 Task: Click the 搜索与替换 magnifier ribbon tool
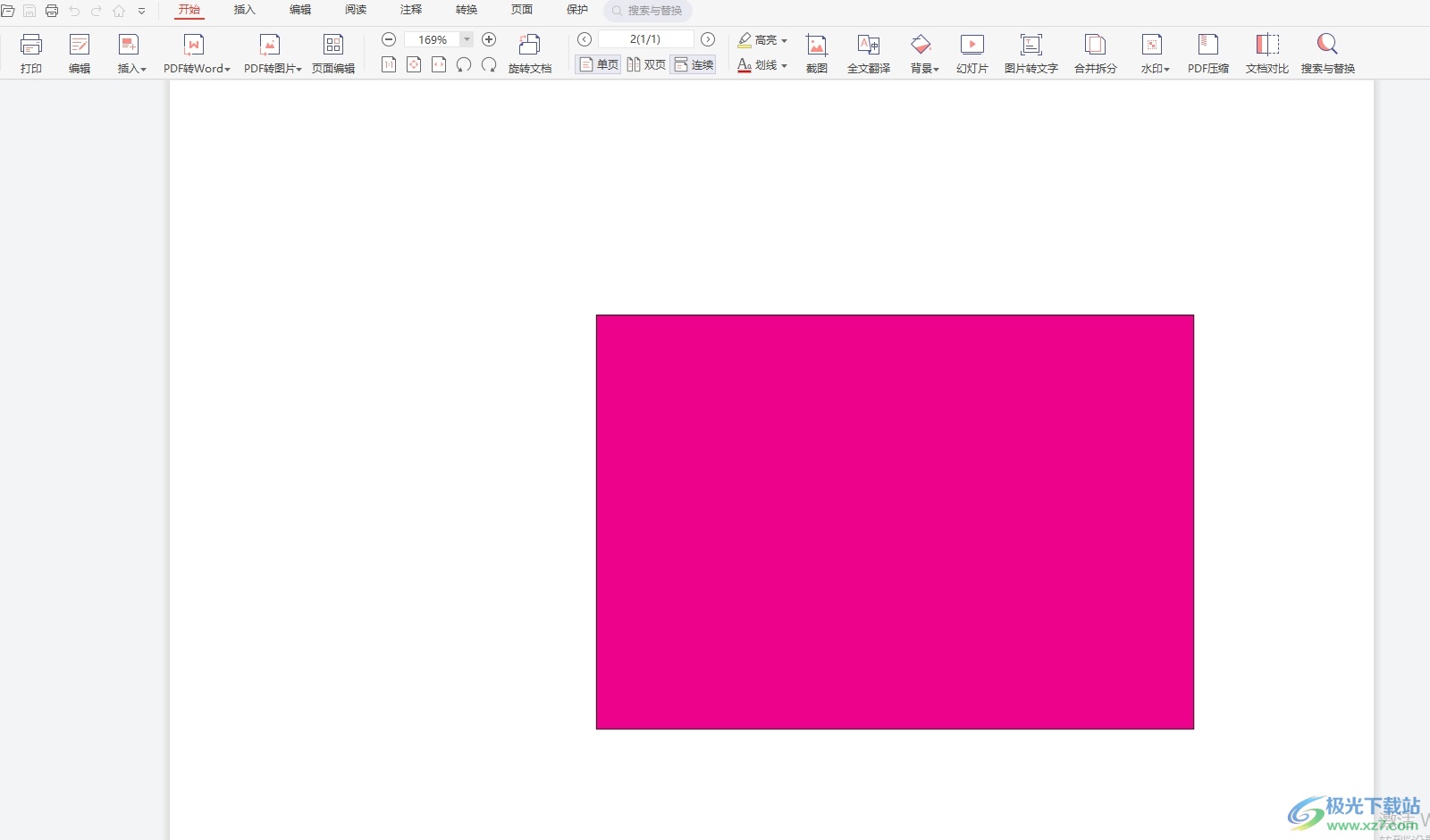tap(1328, 53)
